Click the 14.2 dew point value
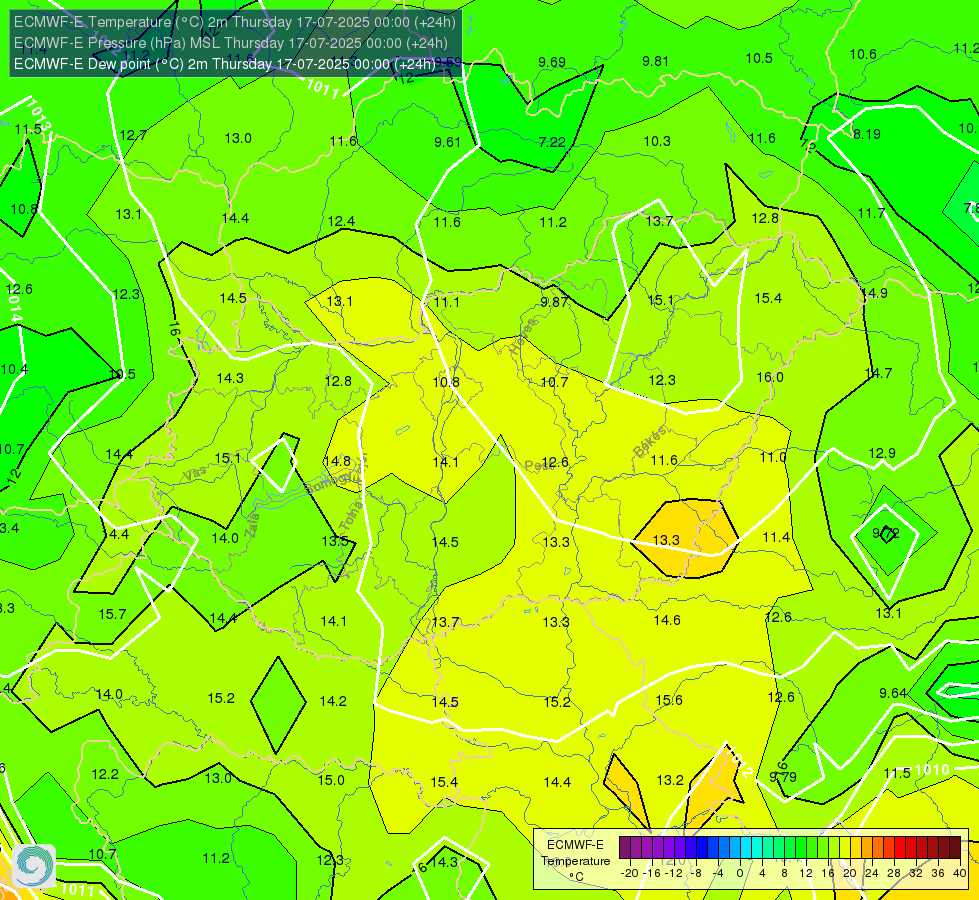This screenshot has width=979, height=900. [x=333, y=701]
